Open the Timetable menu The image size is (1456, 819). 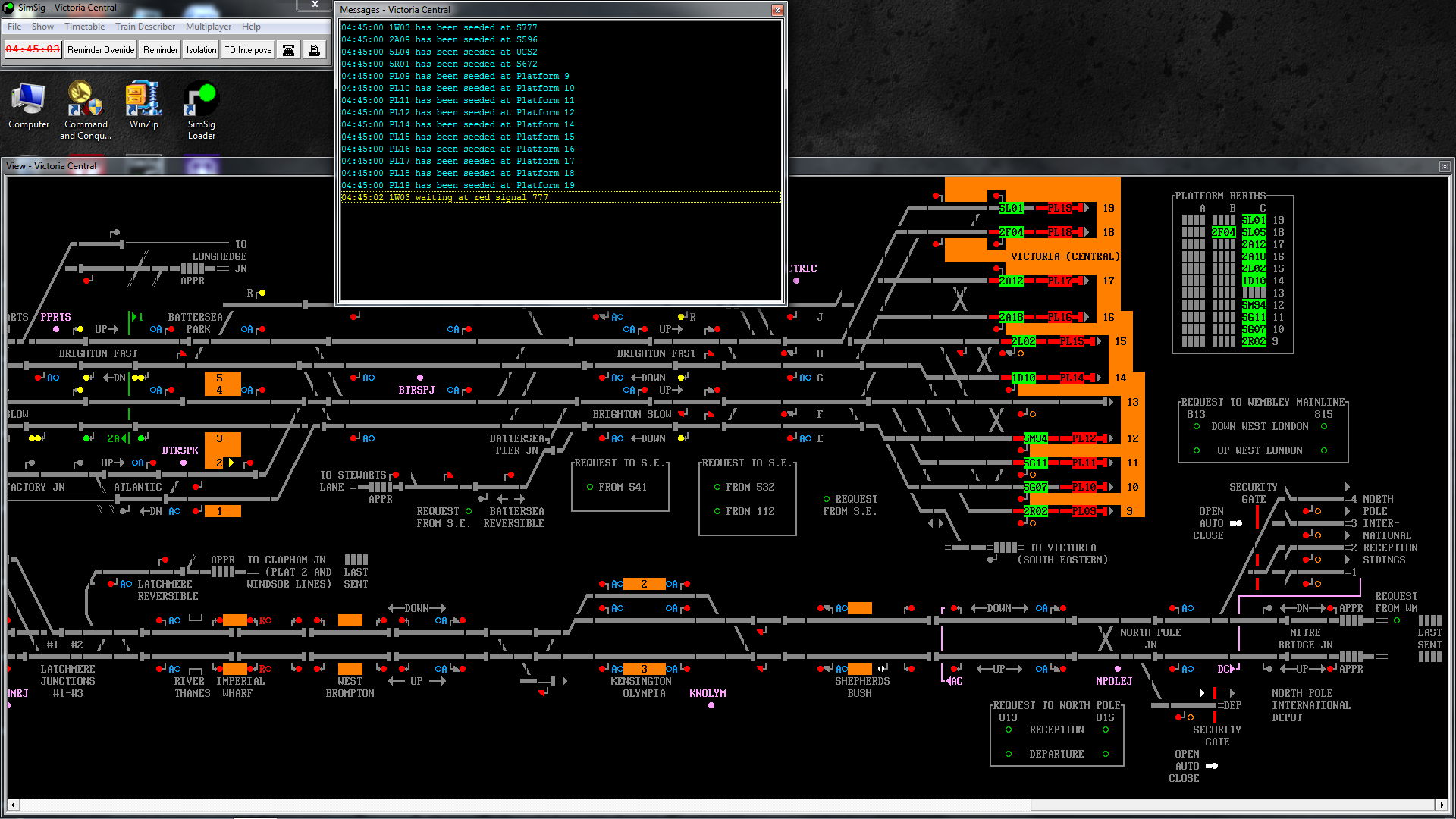85,27
